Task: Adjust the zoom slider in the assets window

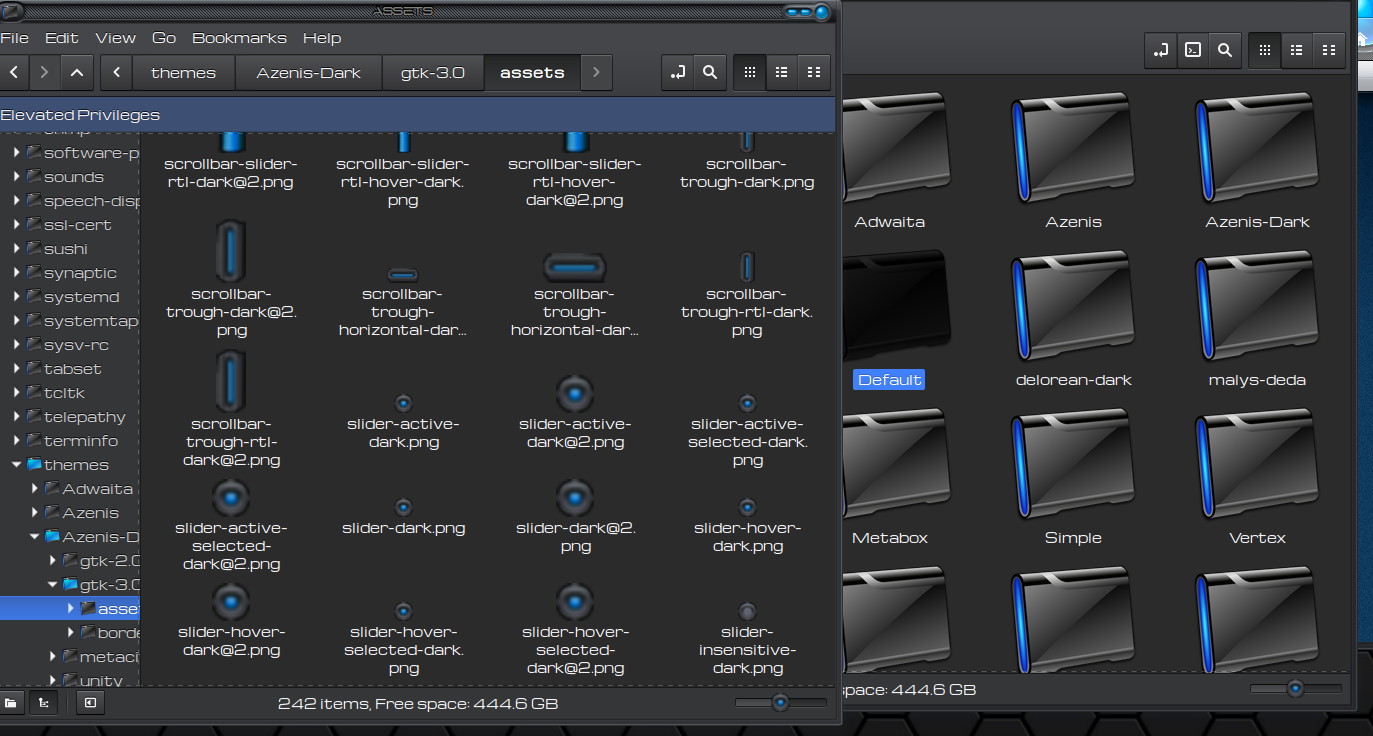Action: [x=780, y=703]
